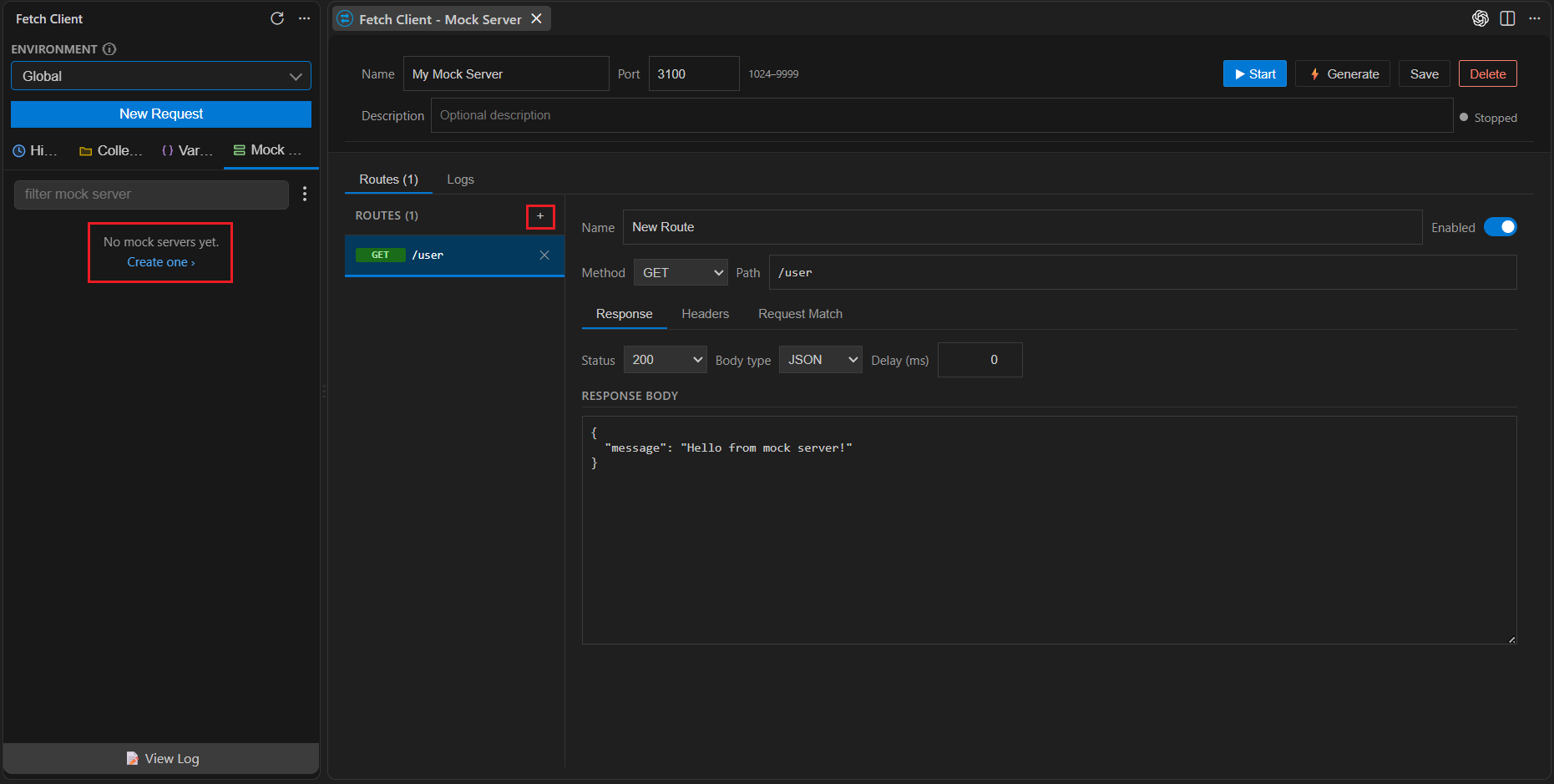Click the split editor layout icon
This screenshot has width=1554, height=784.
[1507, 18]
